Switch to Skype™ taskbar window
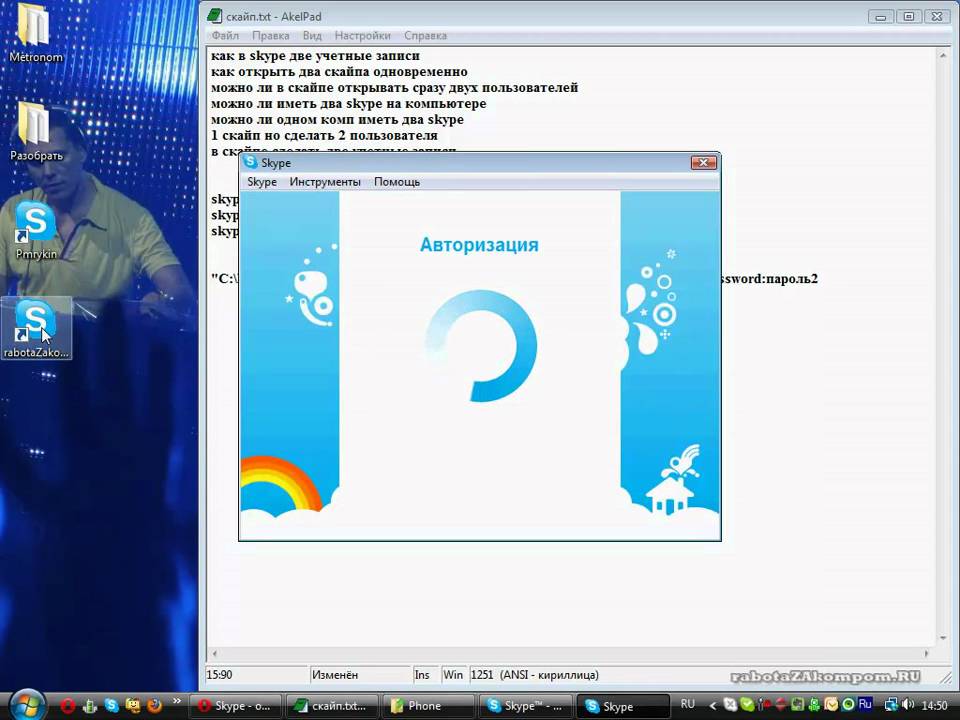 tap(525, 706)
